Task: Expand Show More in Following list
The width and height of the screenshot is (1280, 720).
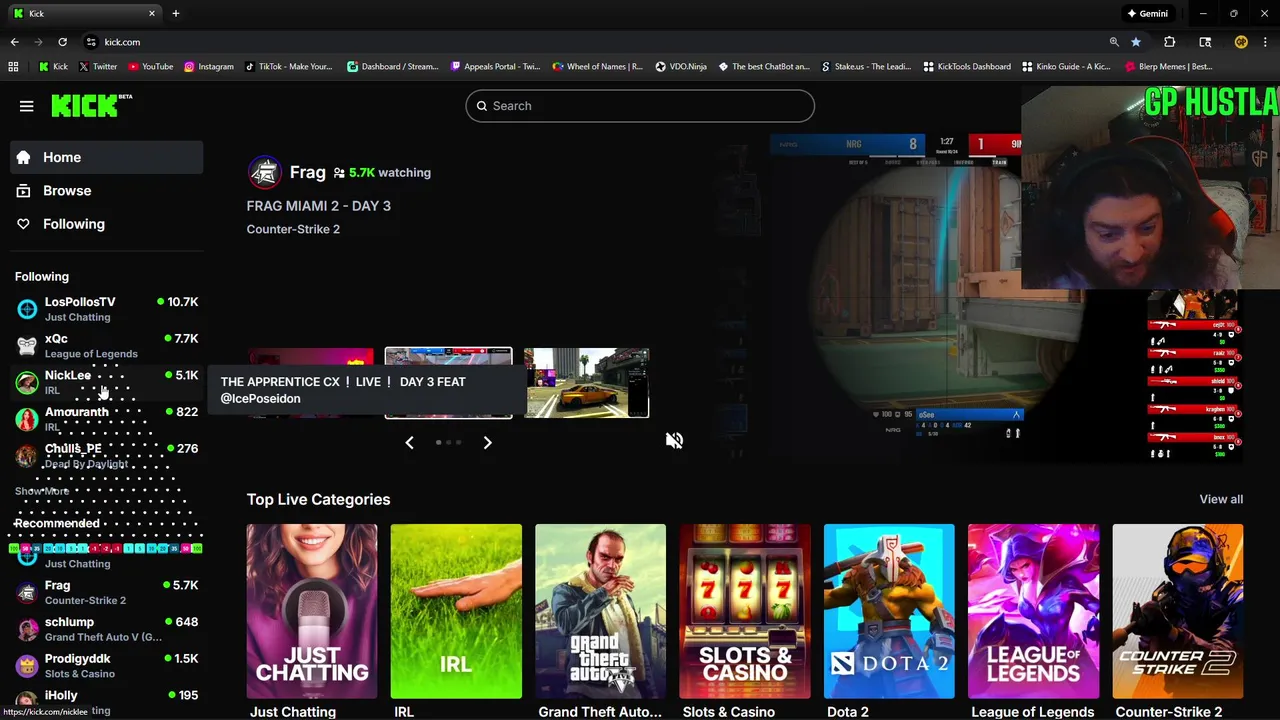Action: click(x=42, y=491)
